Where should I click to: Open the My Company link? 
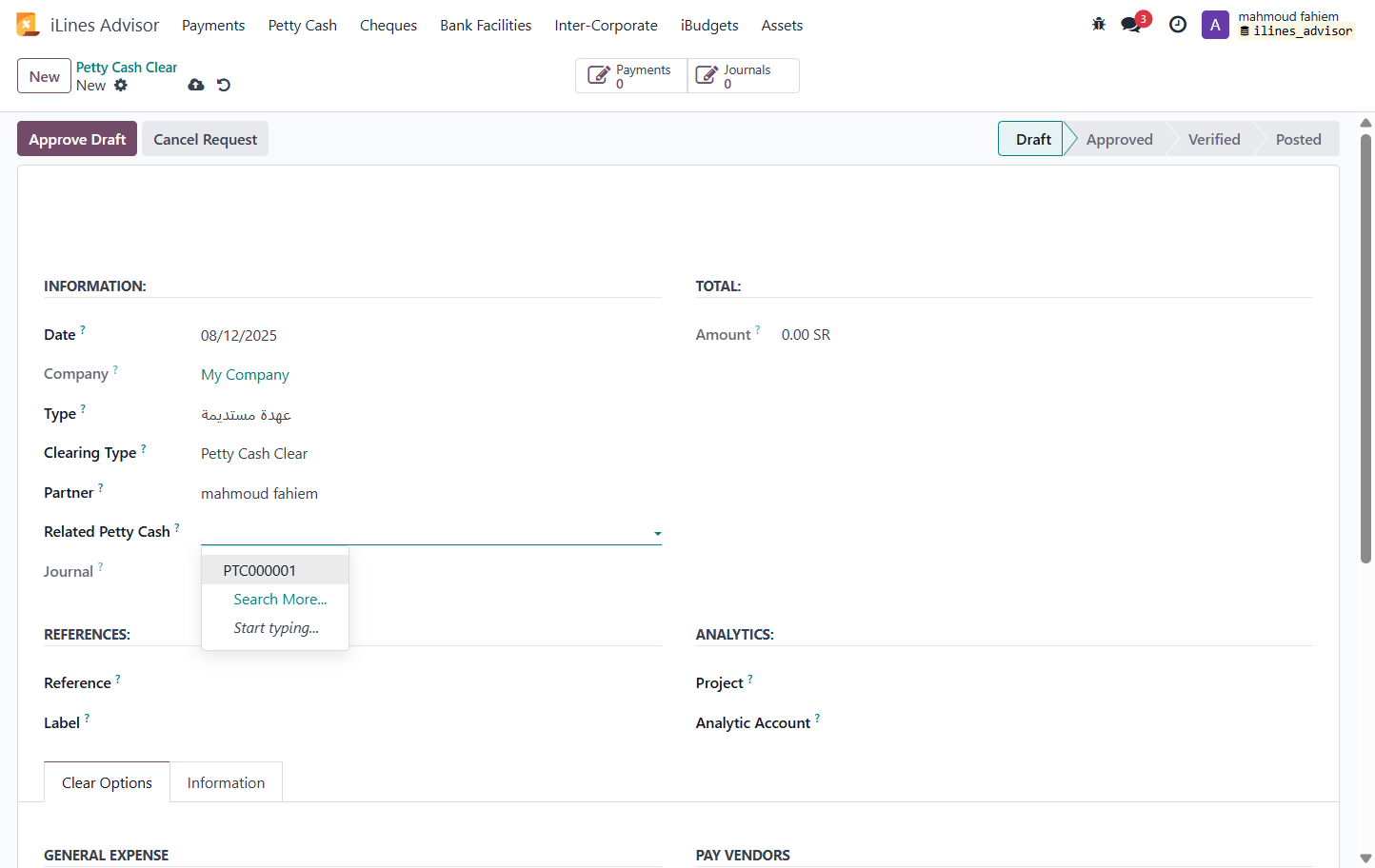(x=245, y=375)
